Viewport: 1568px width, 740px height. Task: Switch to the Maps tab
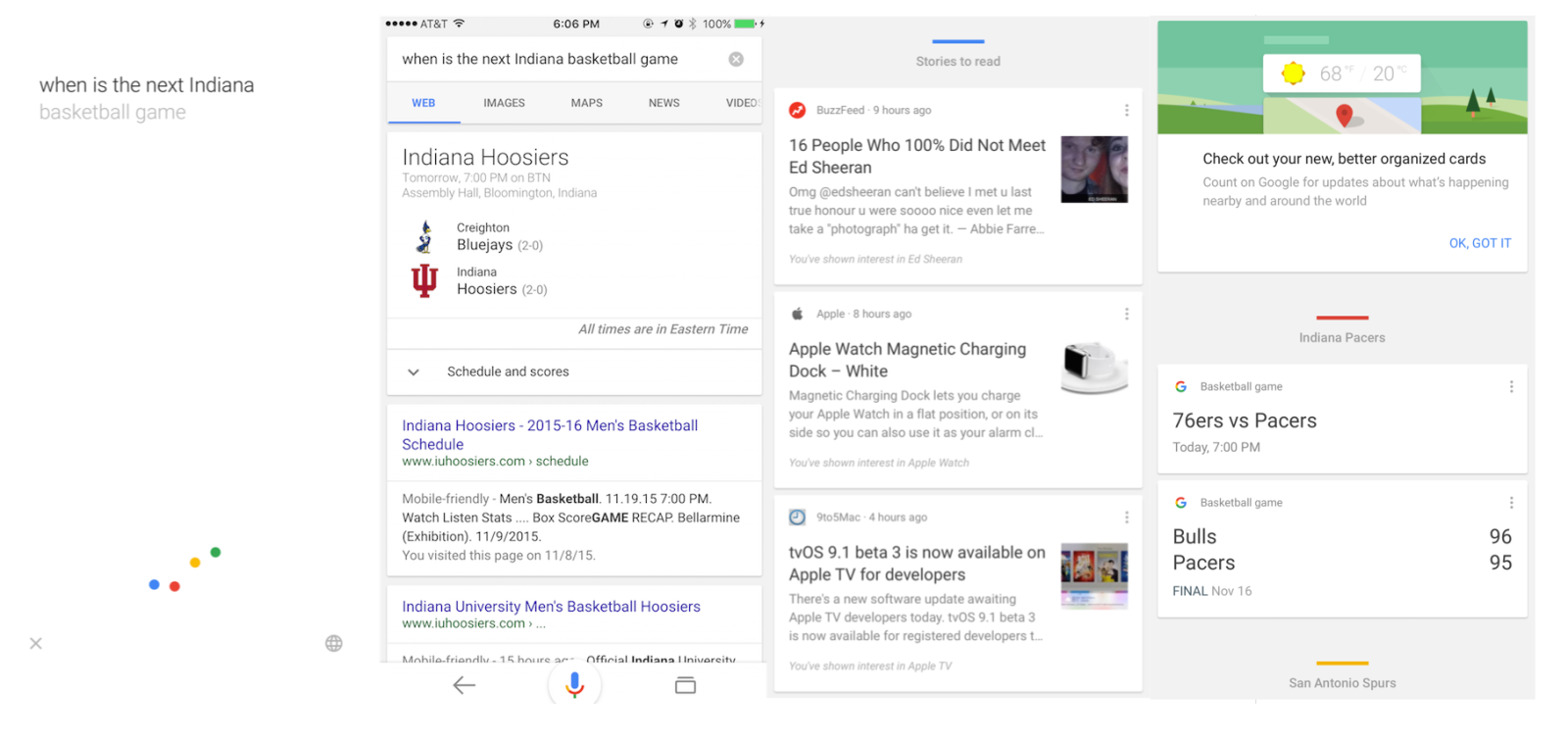tap(586, 103)
